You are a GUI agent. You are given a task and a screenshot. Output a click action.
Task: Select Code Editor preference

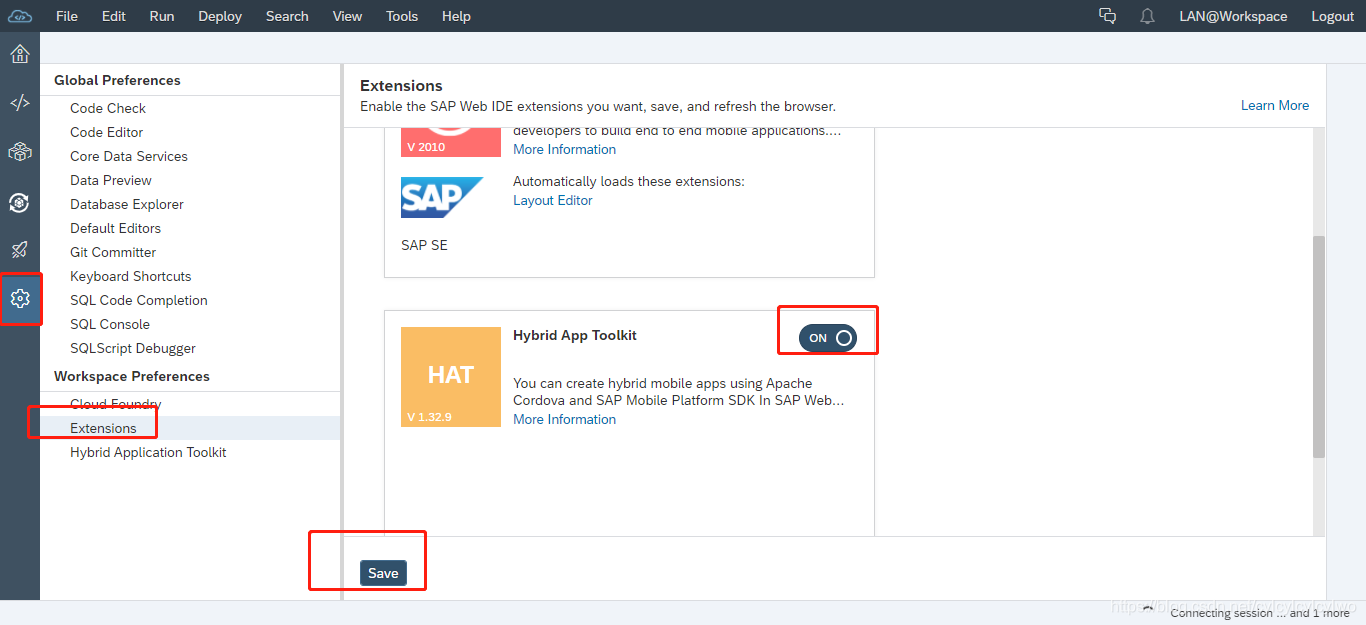point(107,132)
